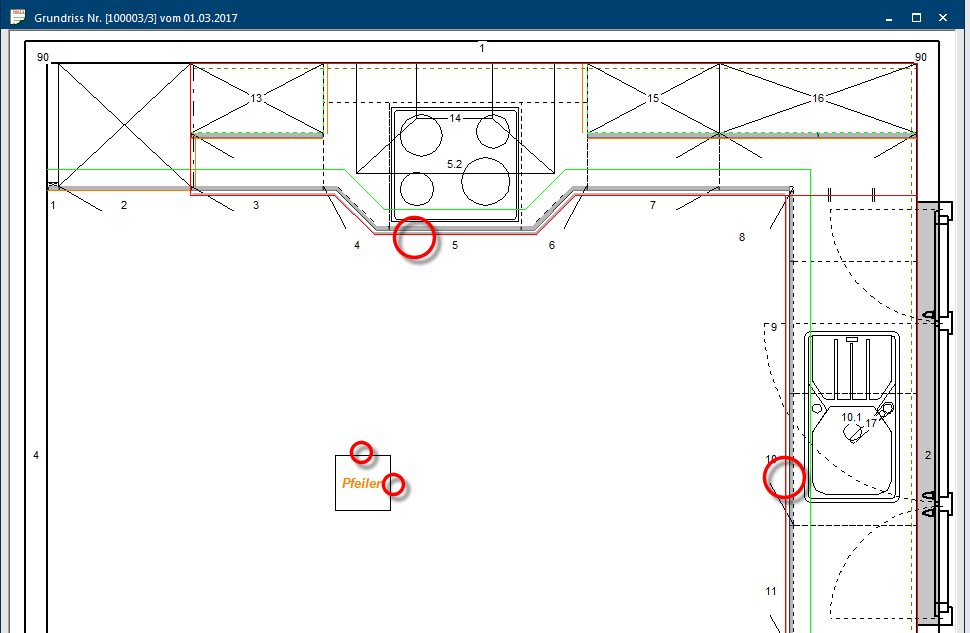Viewport: 970px width, 633px height.
Task: Click red circle marker left of sink
Action: 784,477
